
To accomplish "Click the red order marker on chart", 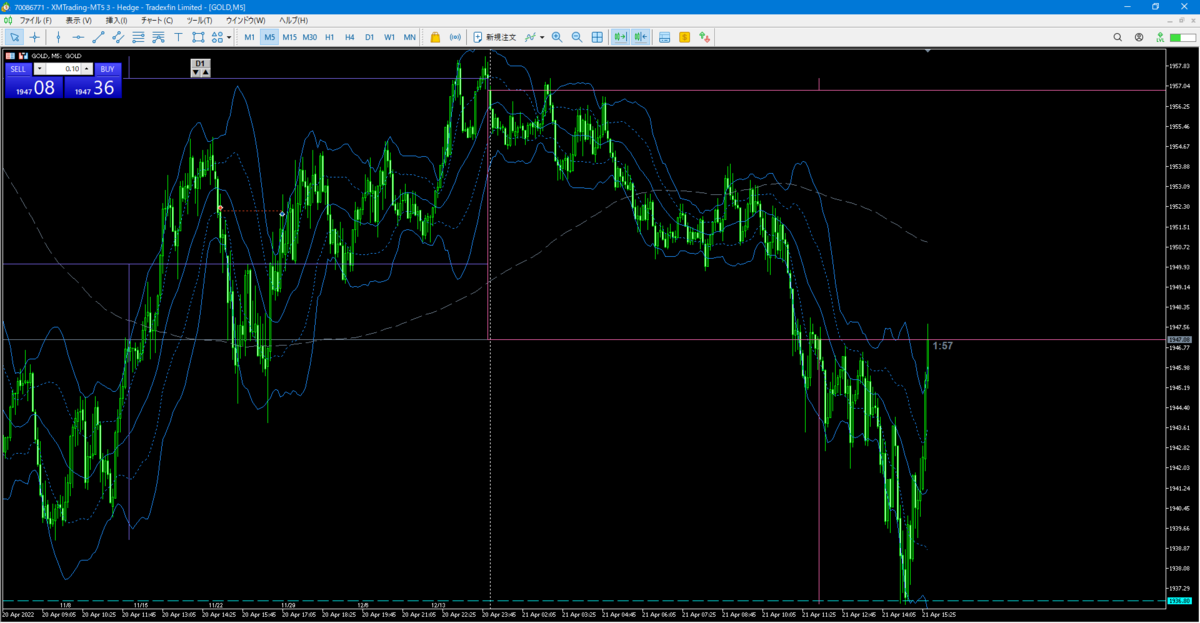I will 219,208.
